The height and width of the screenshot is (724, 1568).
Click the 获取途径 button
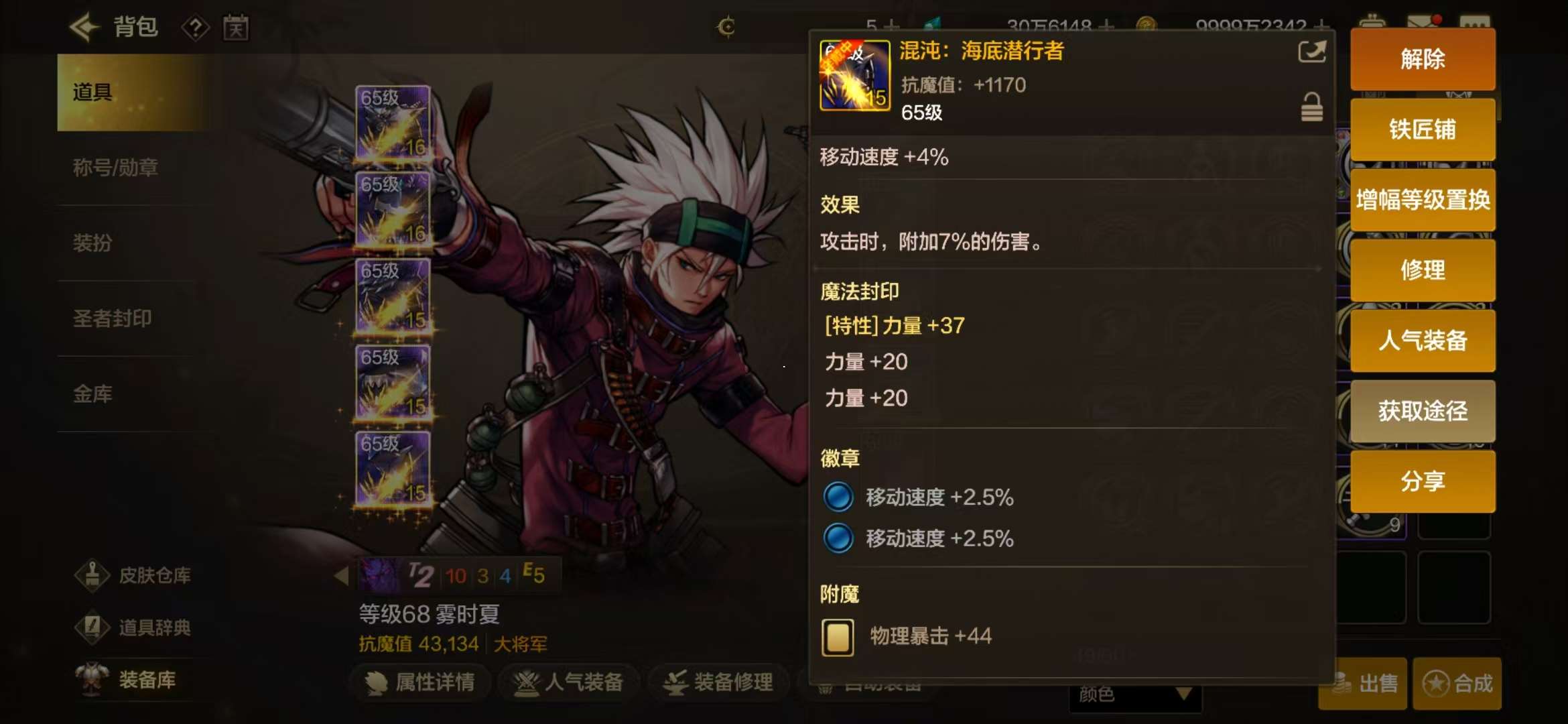click(x=1423, y=411)
